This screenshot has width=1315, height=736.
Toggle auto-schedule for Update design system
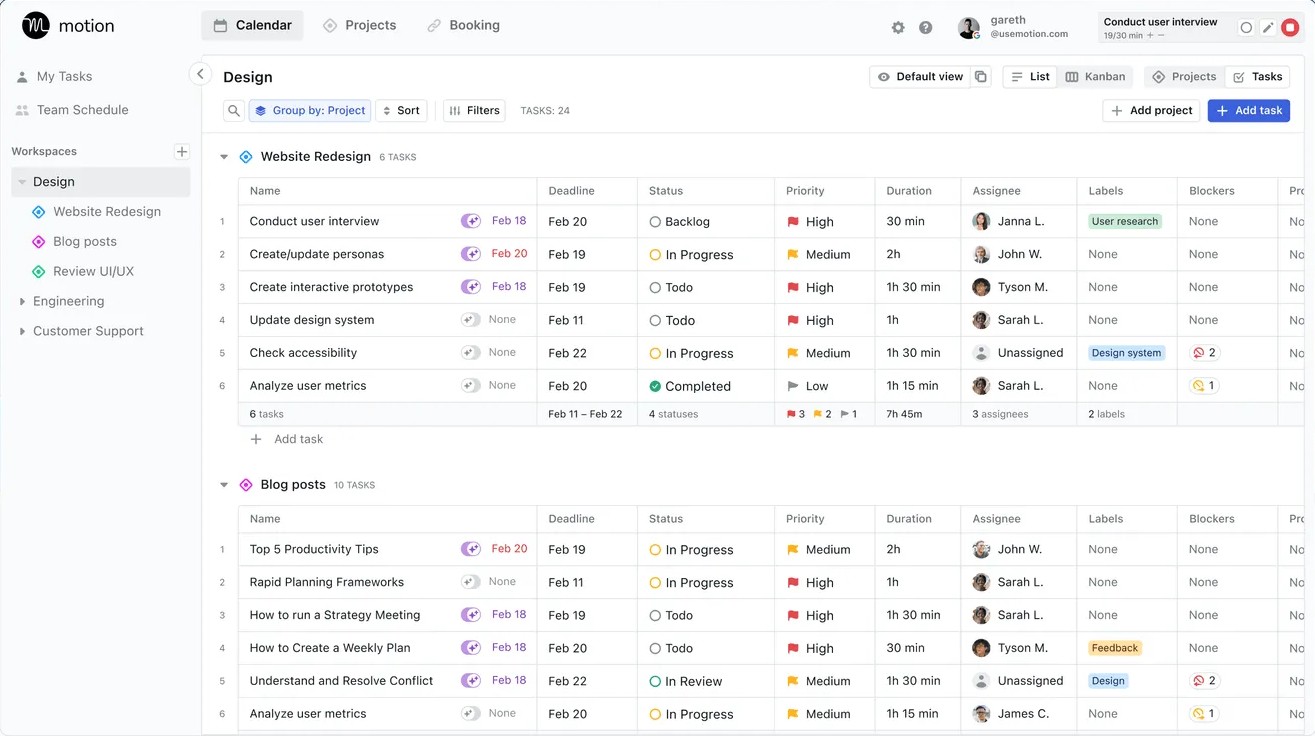[x=471, y=320]
